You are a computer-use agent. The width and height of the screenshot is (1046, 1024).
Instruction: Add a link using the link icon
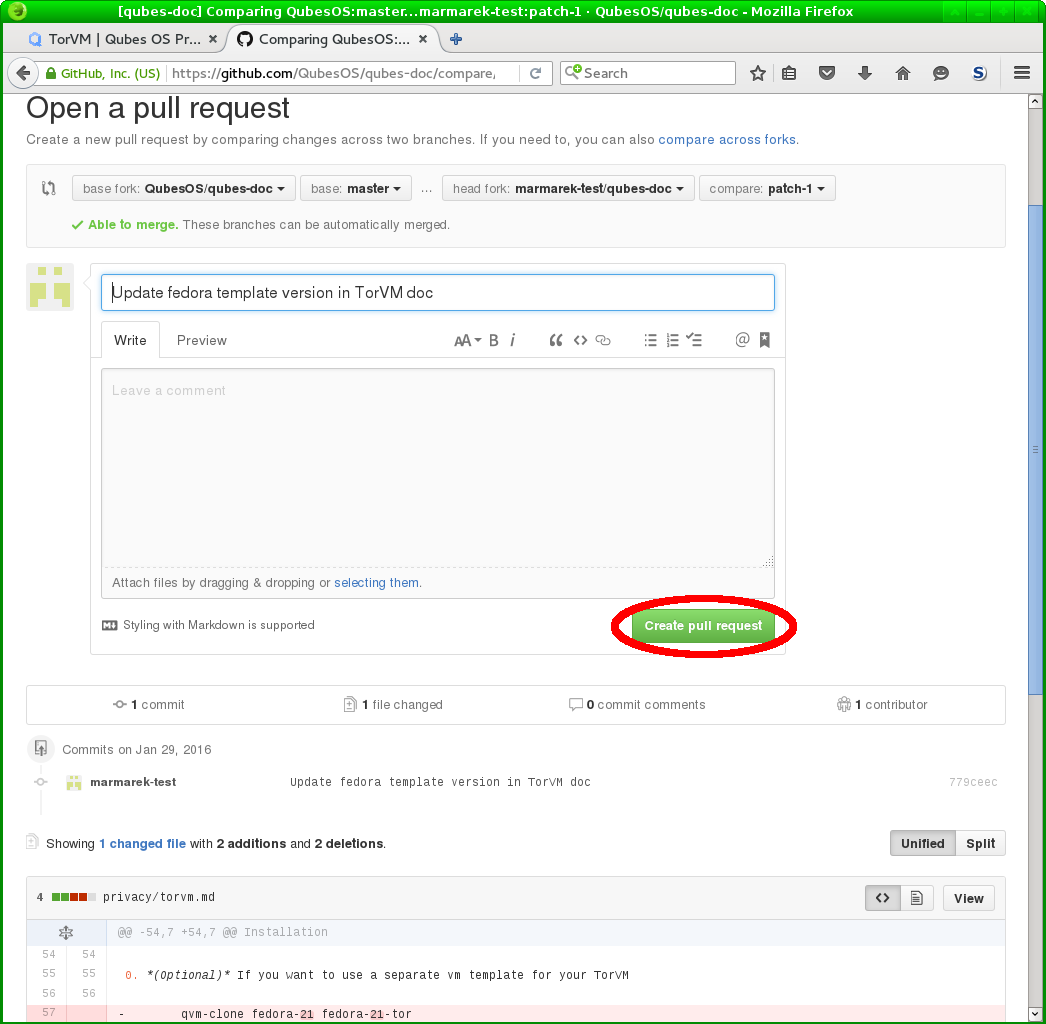click(x=603, y=341)
